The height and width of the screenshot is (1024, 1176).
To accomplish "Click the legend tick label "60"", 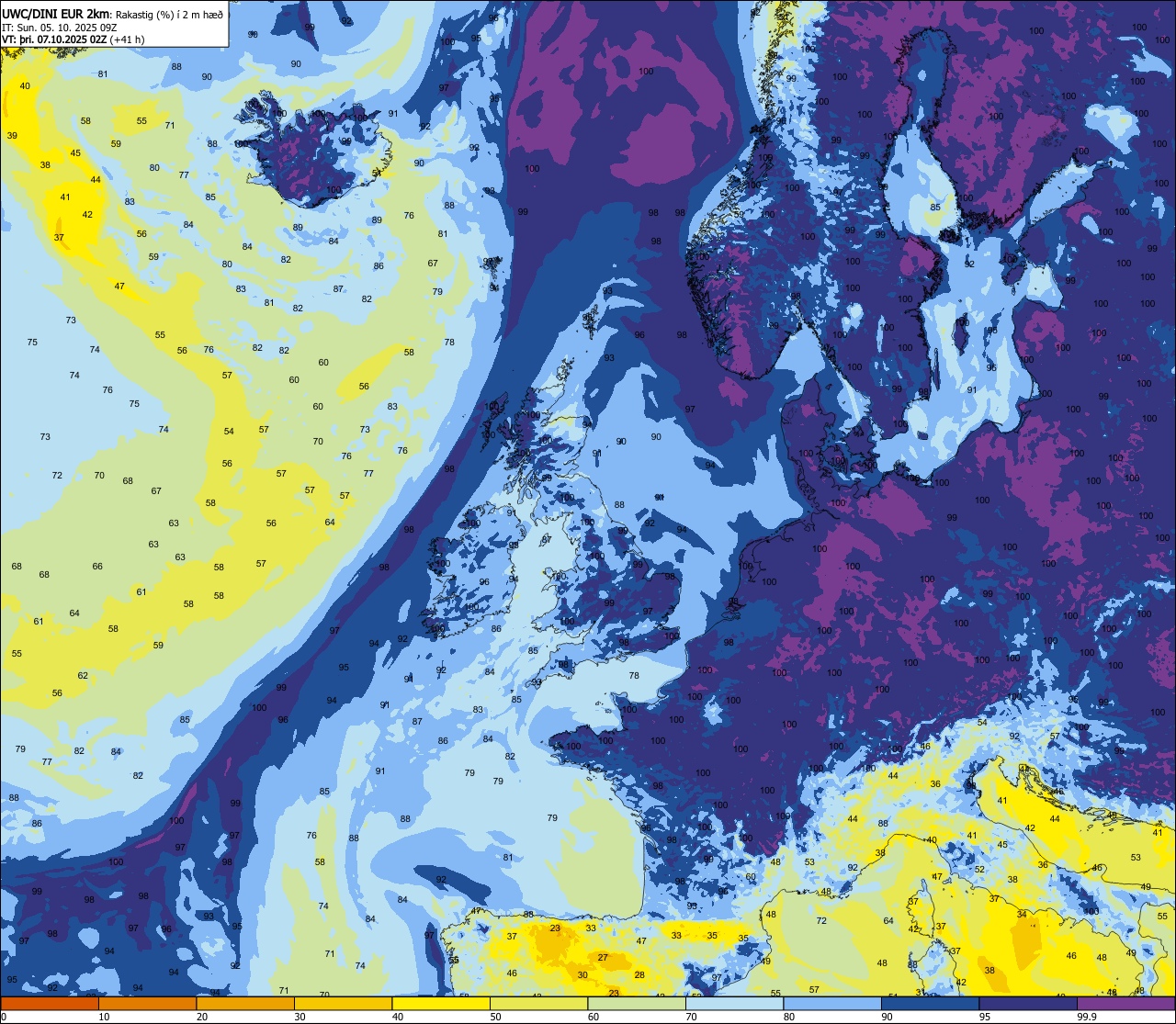I will point(594,1017).
